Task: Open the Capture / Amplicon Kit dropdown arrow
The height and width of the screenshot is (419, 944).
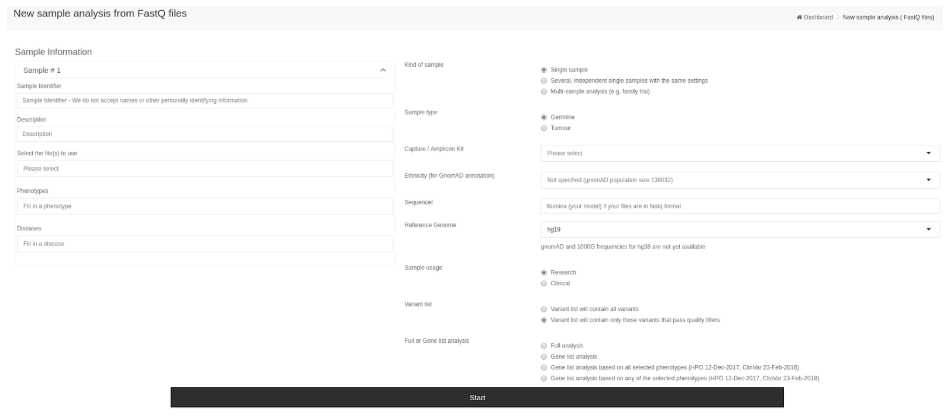Action: (x=928, y=154)
